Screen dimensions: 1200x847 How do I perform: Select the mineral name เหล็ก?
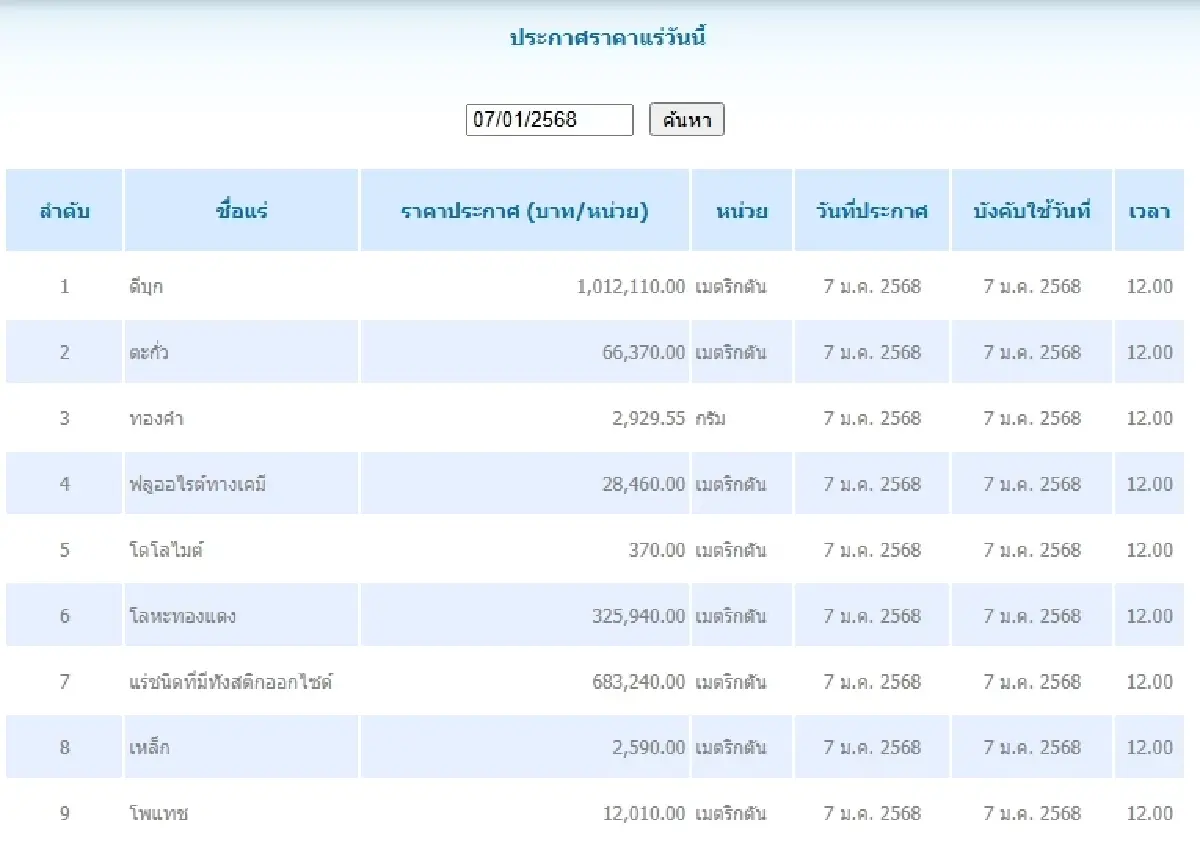coord(149,747)
